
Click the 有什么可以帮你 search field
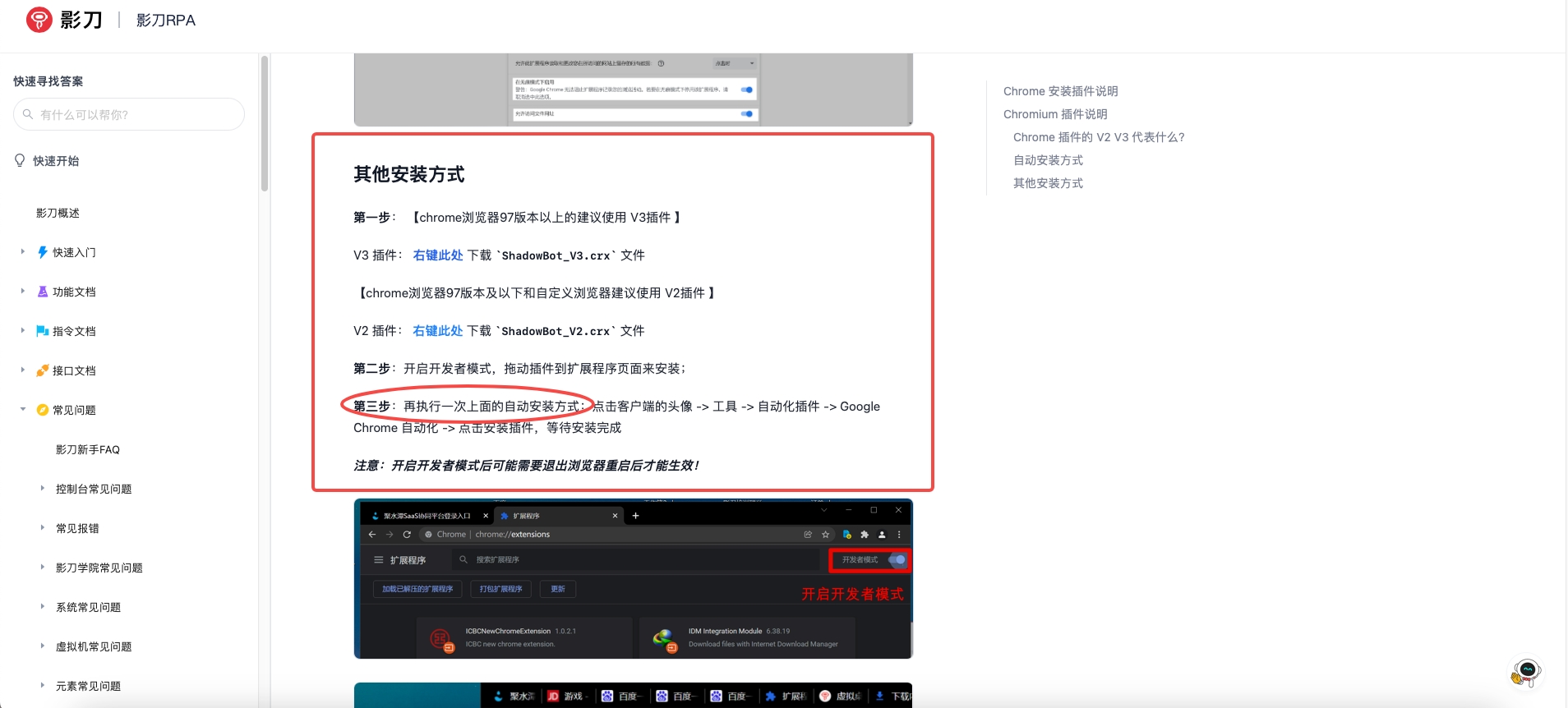pos(131,115)
